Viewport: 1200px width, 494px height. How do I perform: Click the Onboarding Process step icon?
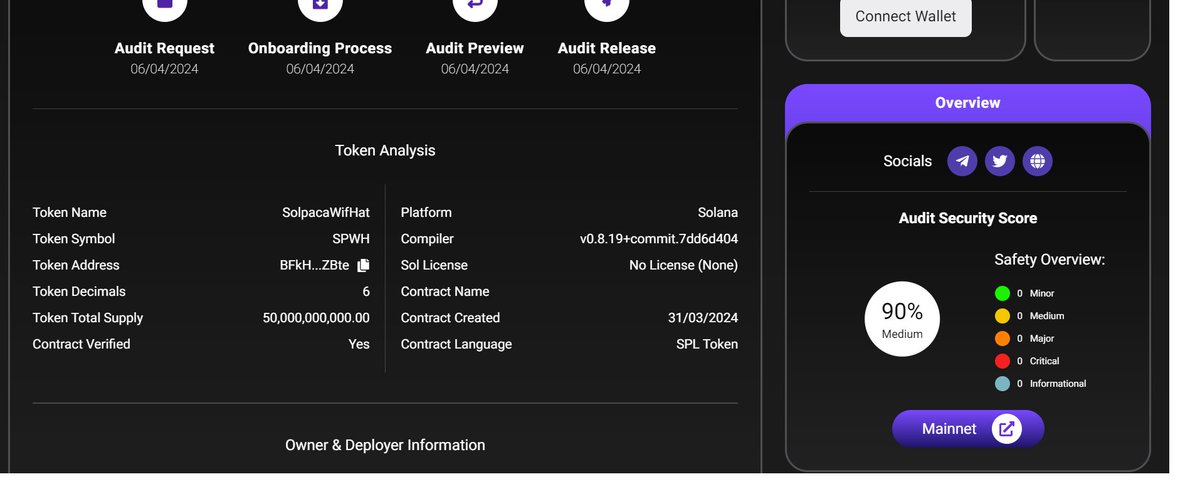320,5
